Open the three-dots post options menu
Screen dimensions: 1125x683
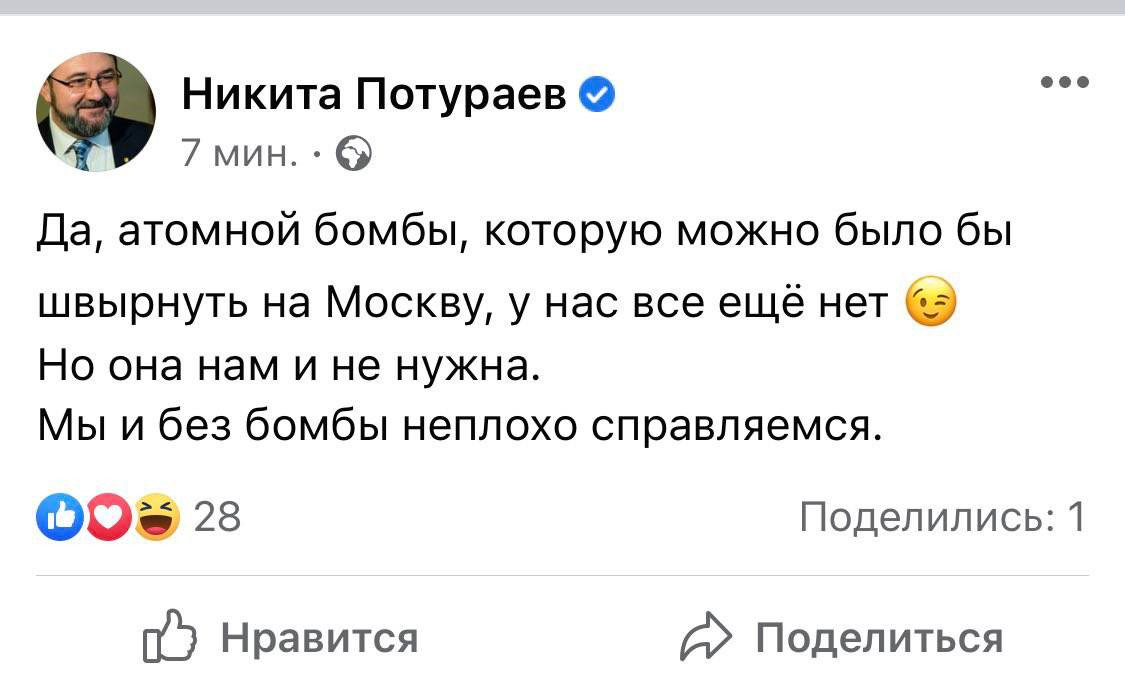click(x=1064, y=82)
